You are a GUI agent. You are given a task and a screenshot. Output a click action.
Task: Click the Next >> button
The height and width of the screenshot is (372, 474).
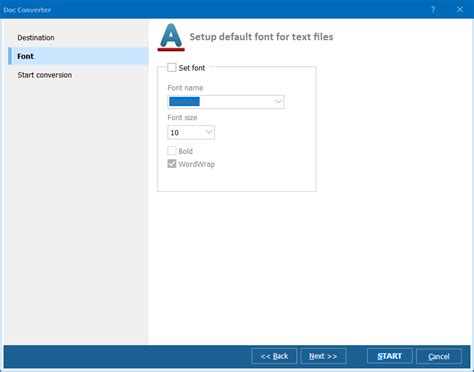coord(323,356)
